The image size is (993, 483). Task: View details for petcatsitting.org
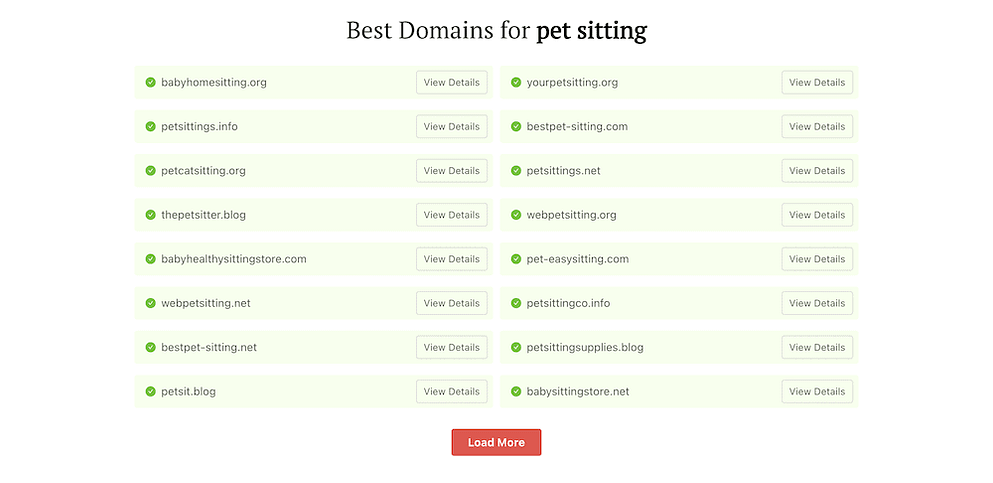pos(451,171)
